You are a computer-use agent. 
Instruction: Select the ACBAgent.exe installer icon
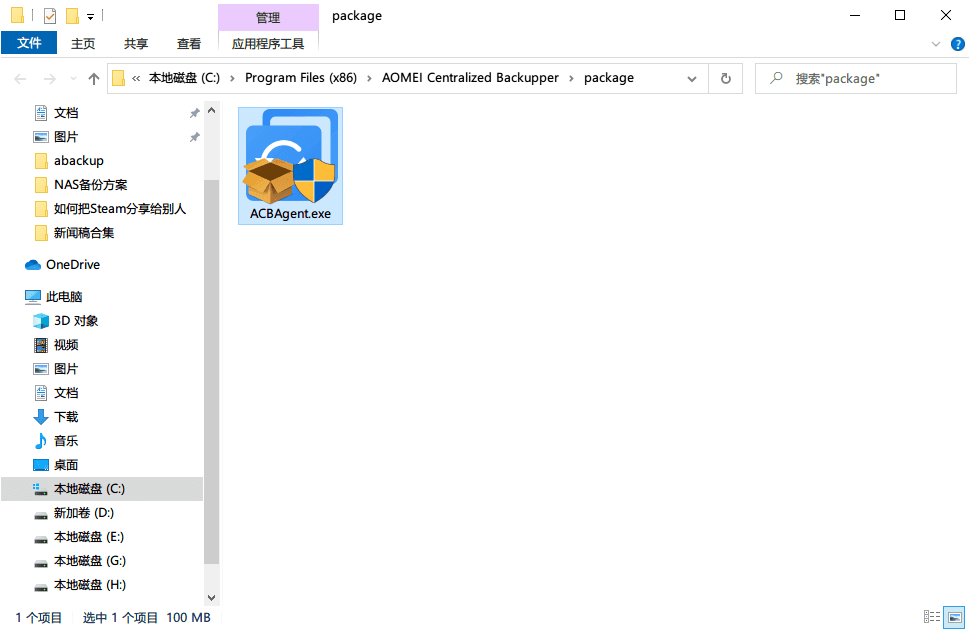[290, 165]
